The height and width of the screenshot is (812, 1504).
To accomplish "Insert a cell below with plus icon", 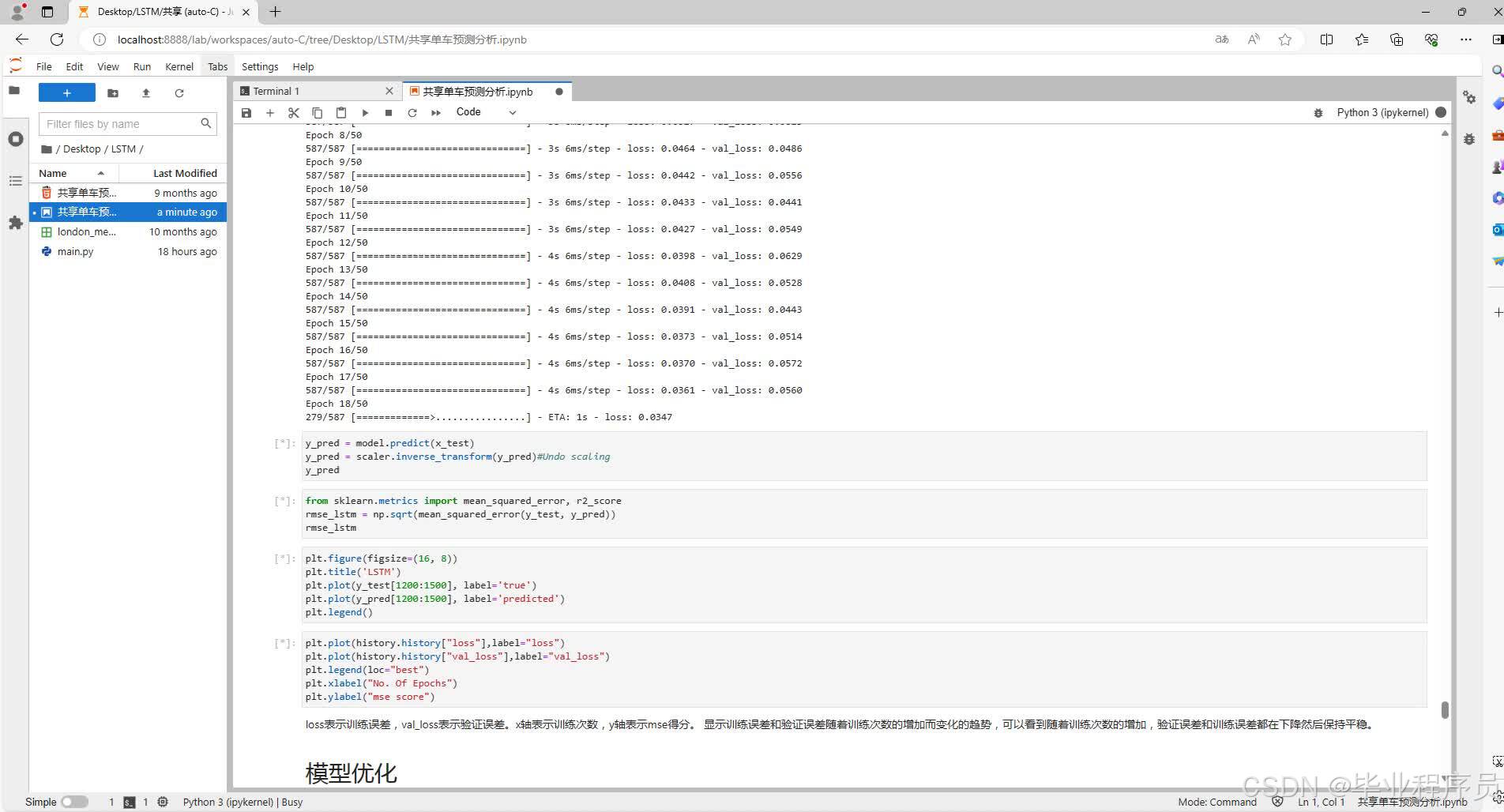I will 270,113.
